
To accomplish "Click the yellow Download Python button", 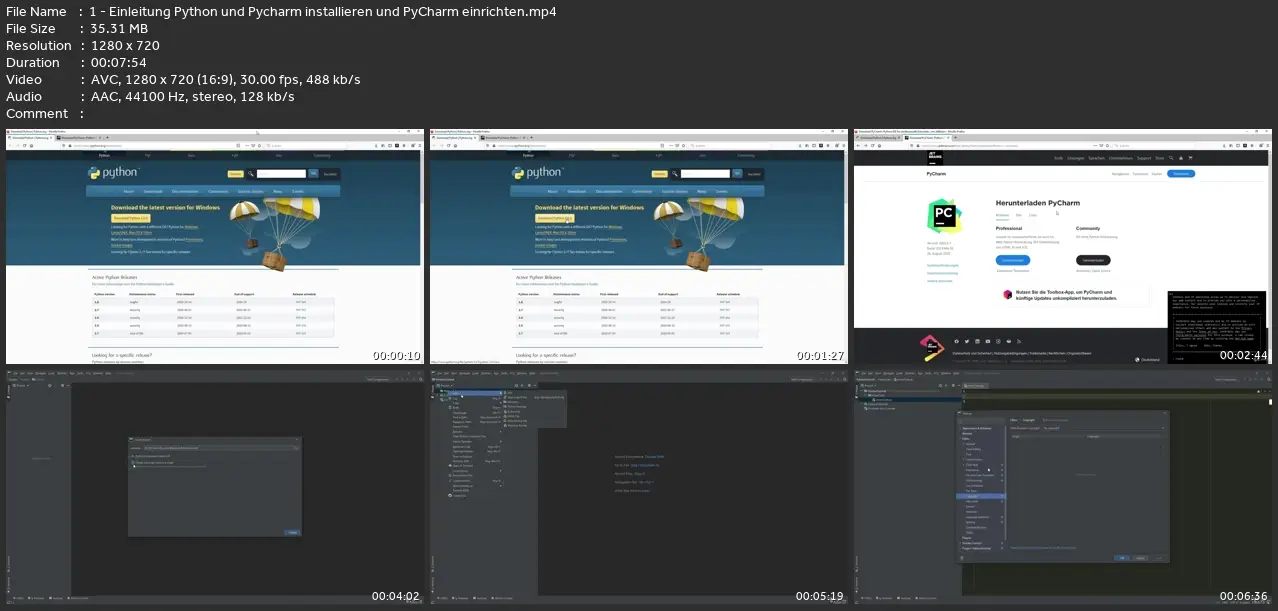I will coord(130,218).
